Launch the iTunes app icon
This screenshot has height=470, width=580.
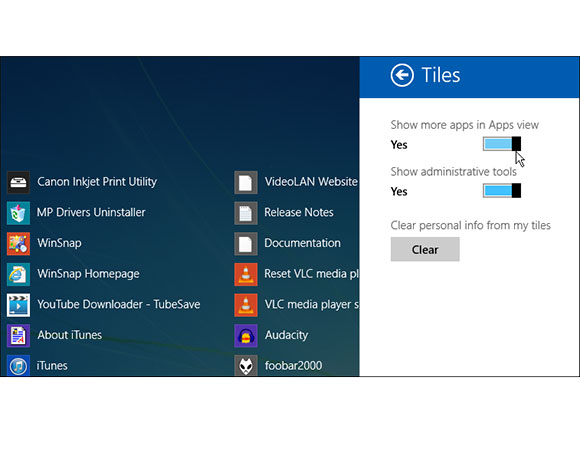coord(18,365)
